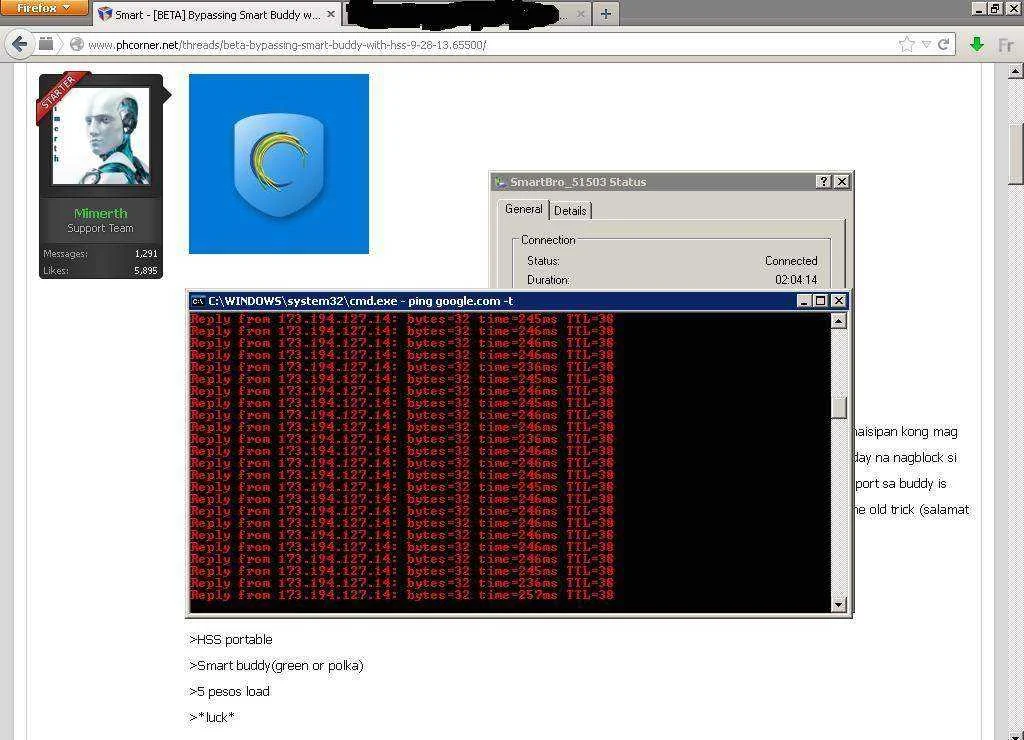The width and height of the screenshot is (1024, 740).
Task: Click the Messages count 1,291
Action: tap(146, 253)
